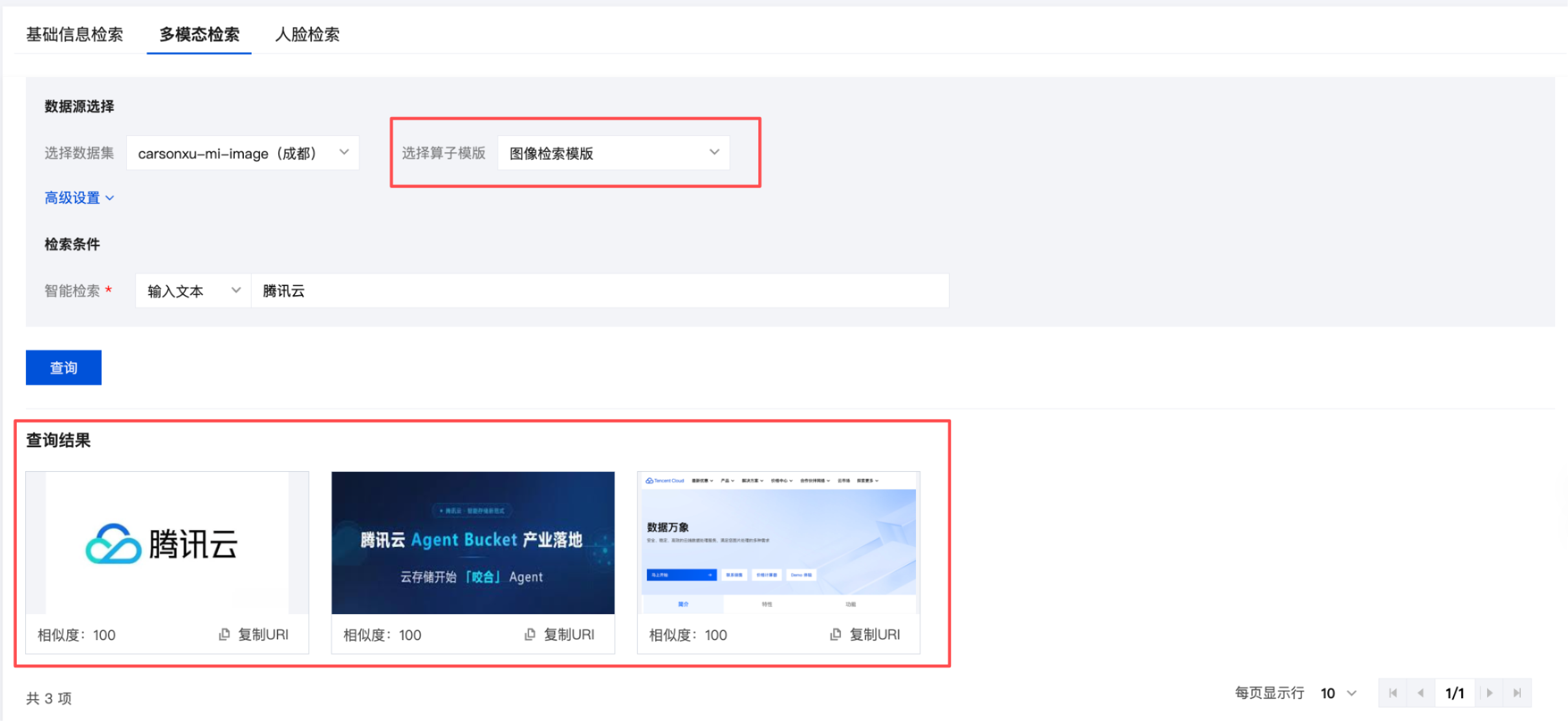Open the Agent Bucket 产业落地 result thumbnail
The width and height of the screenshot is (1568, 721).
(473, 542)
